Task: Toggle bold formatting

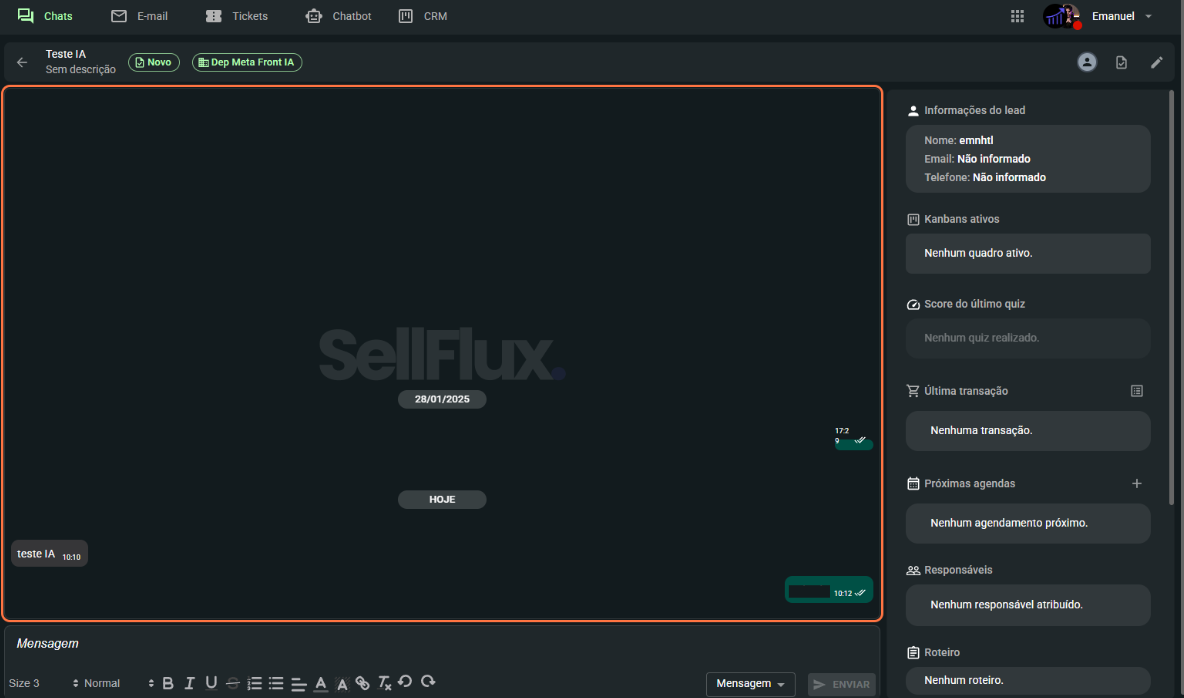Action: pos(168,684)
